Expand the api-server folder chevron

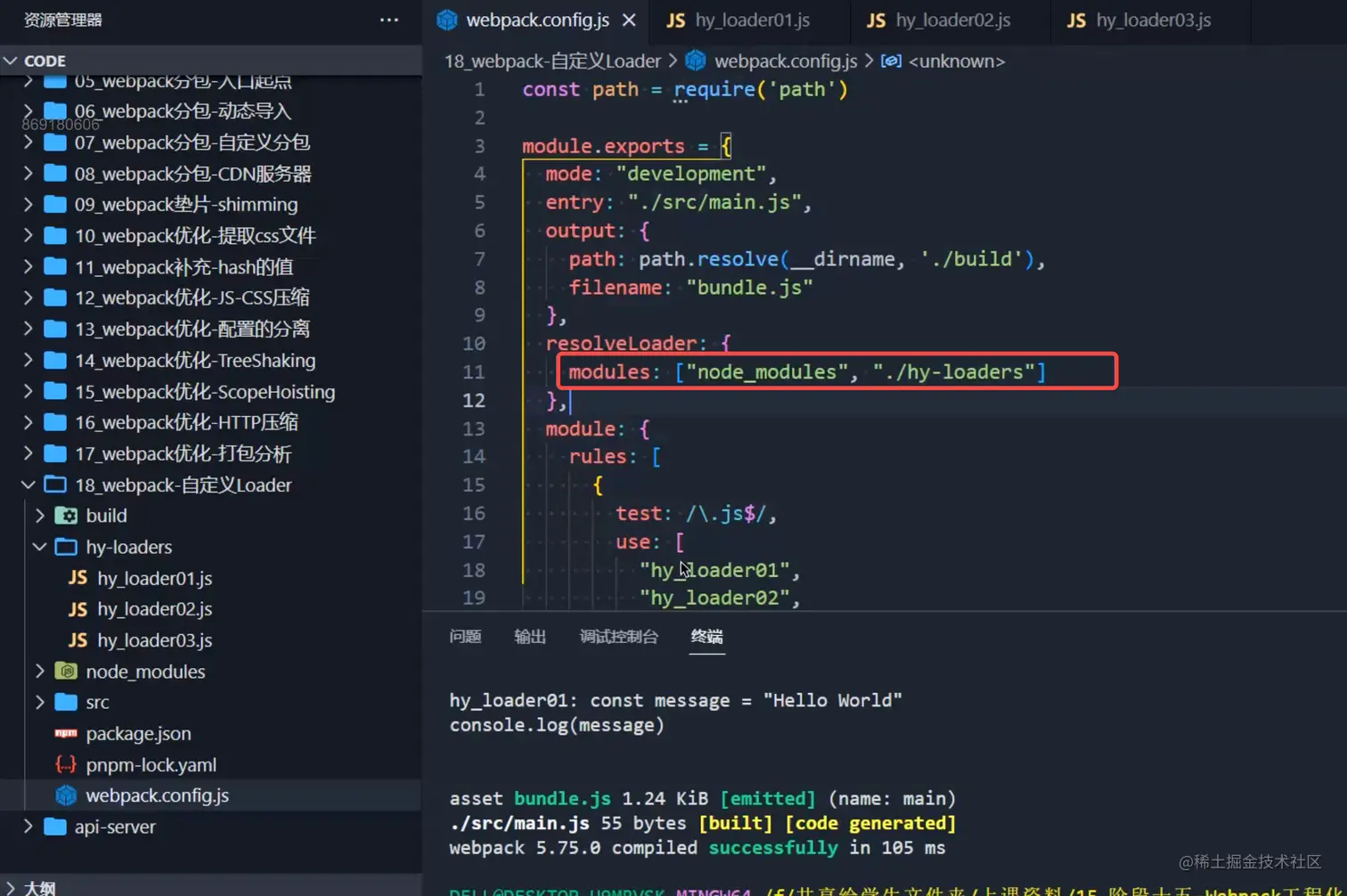[28, 827]
